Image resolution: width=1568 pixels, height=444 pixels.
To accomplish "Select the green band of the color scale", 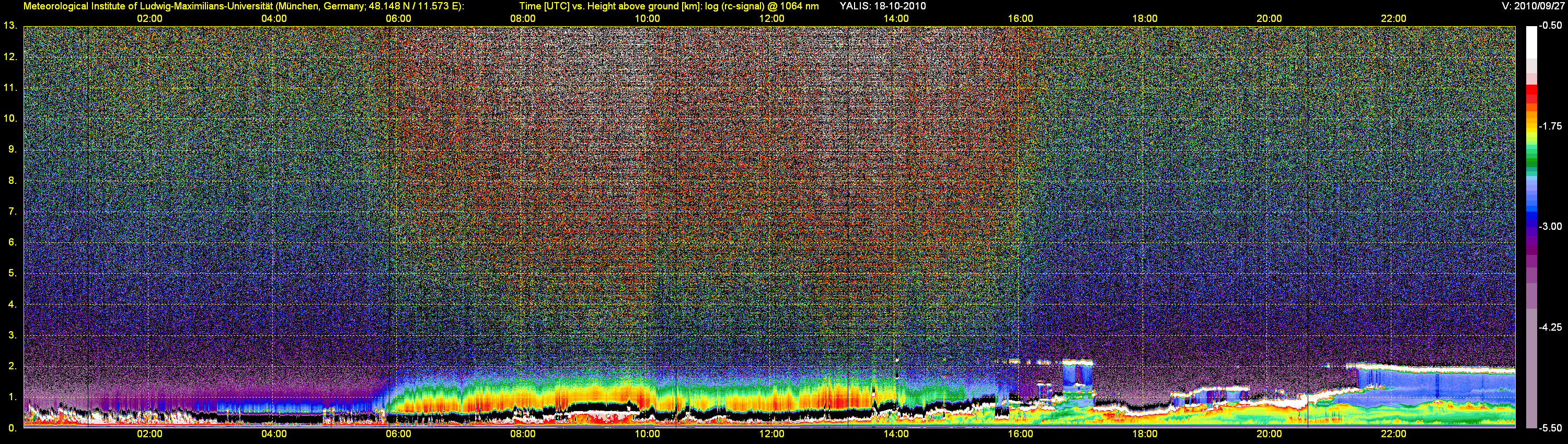I will tap(1531, 163).
